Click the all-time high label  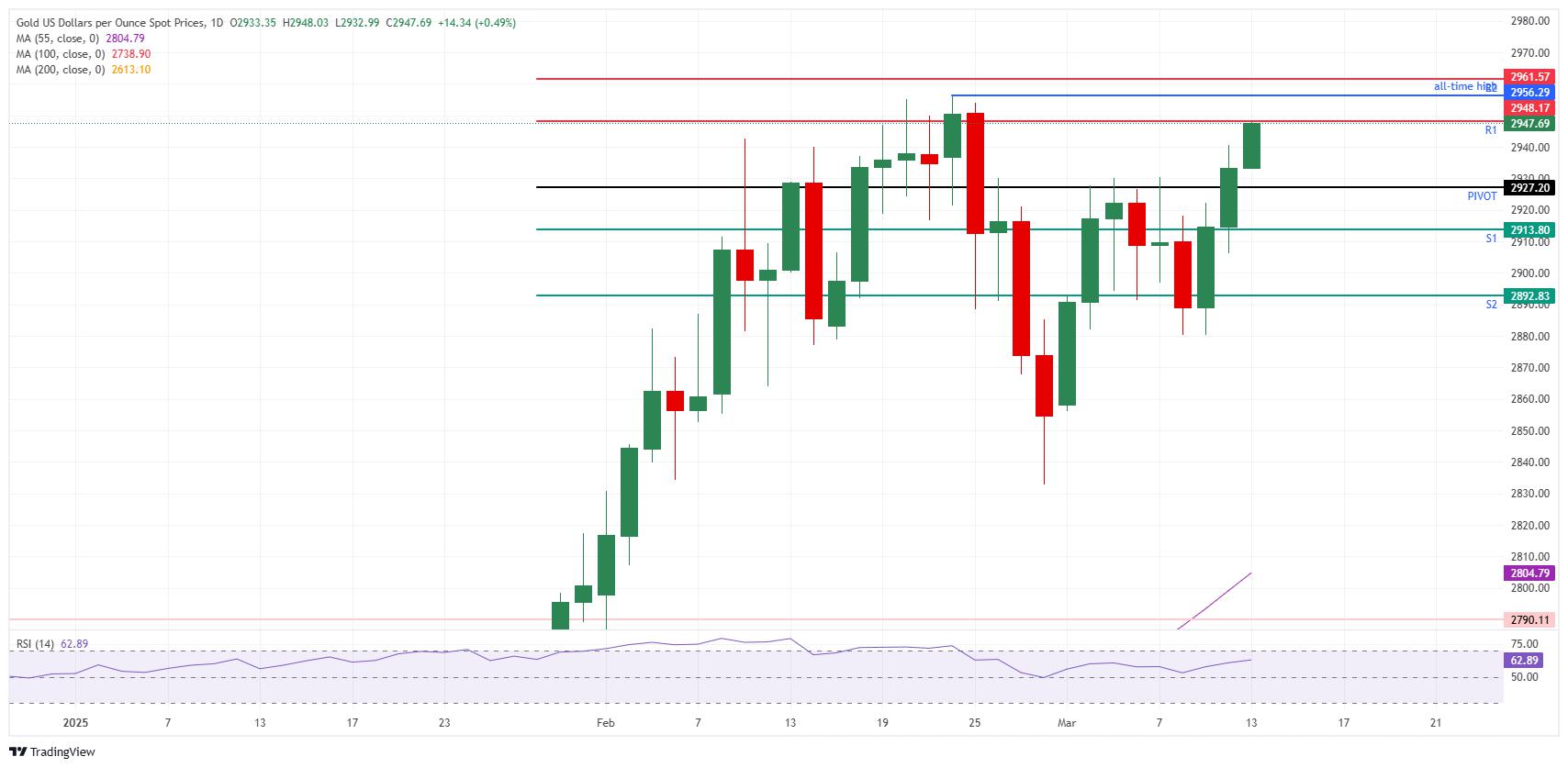[1465, 86]
